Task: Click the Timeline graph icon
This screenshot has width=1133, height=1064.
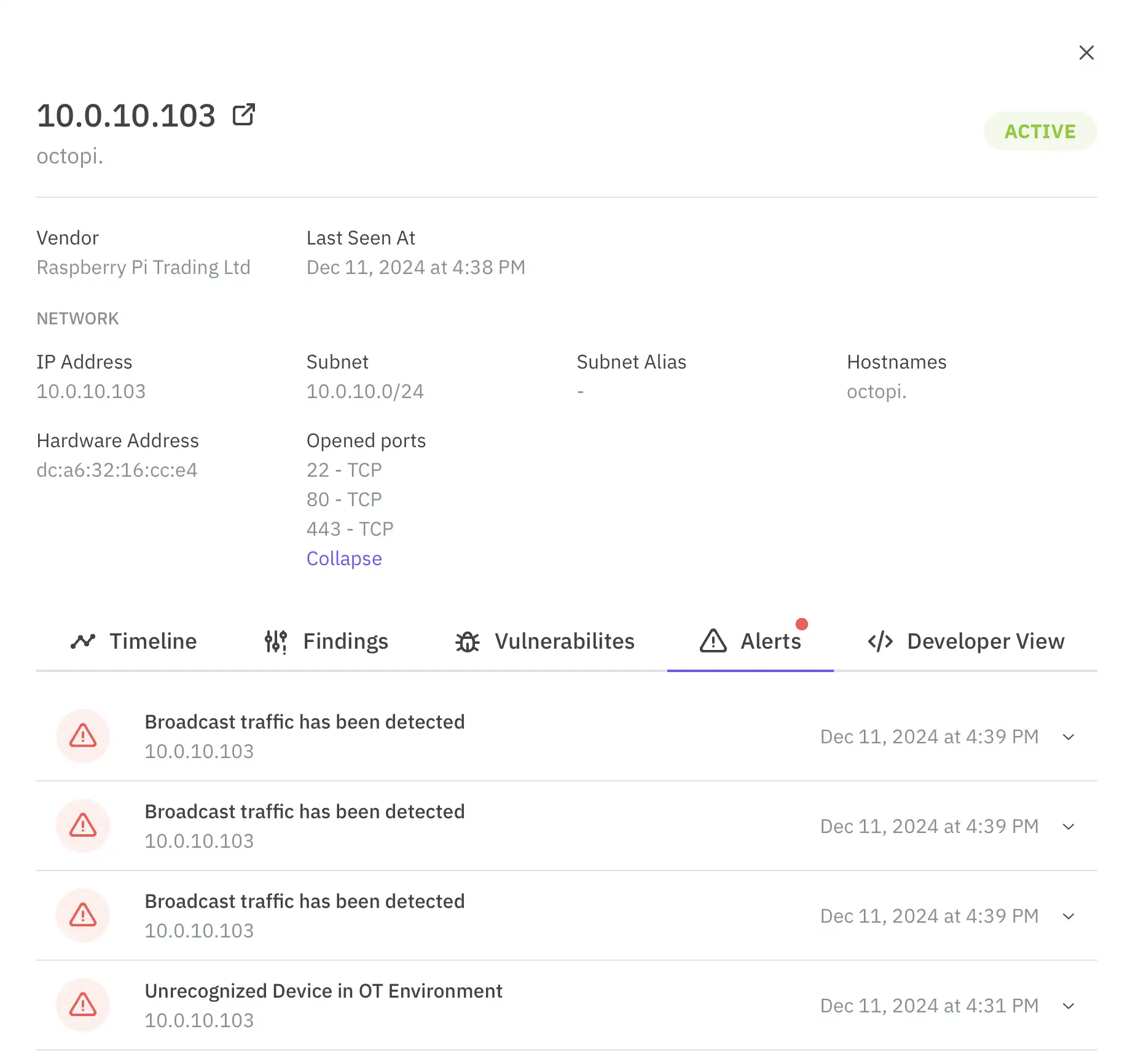Action: 83,641
